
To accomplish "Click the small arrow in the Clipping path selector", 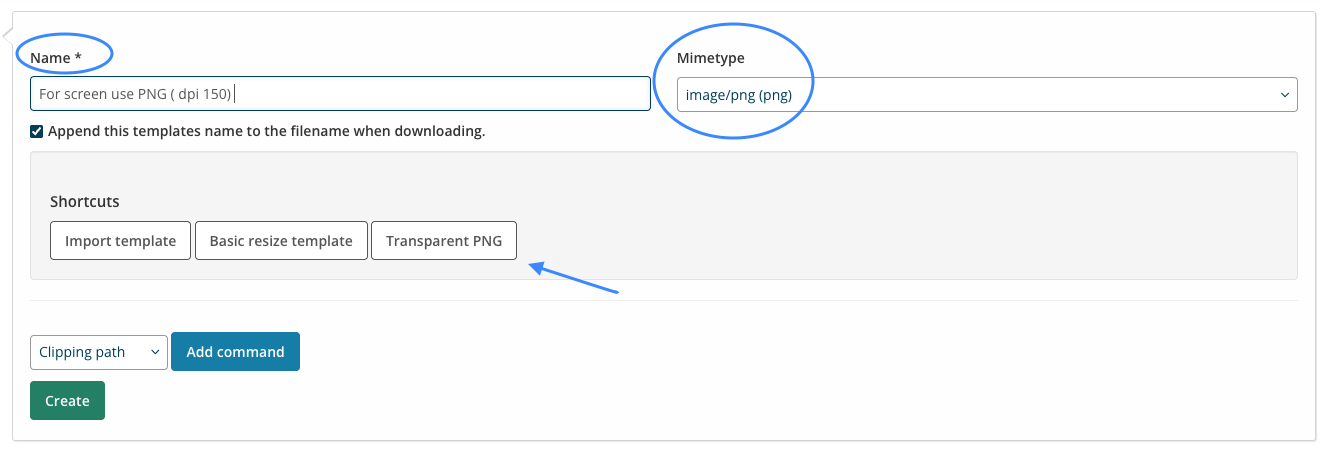I will [154, 352].
